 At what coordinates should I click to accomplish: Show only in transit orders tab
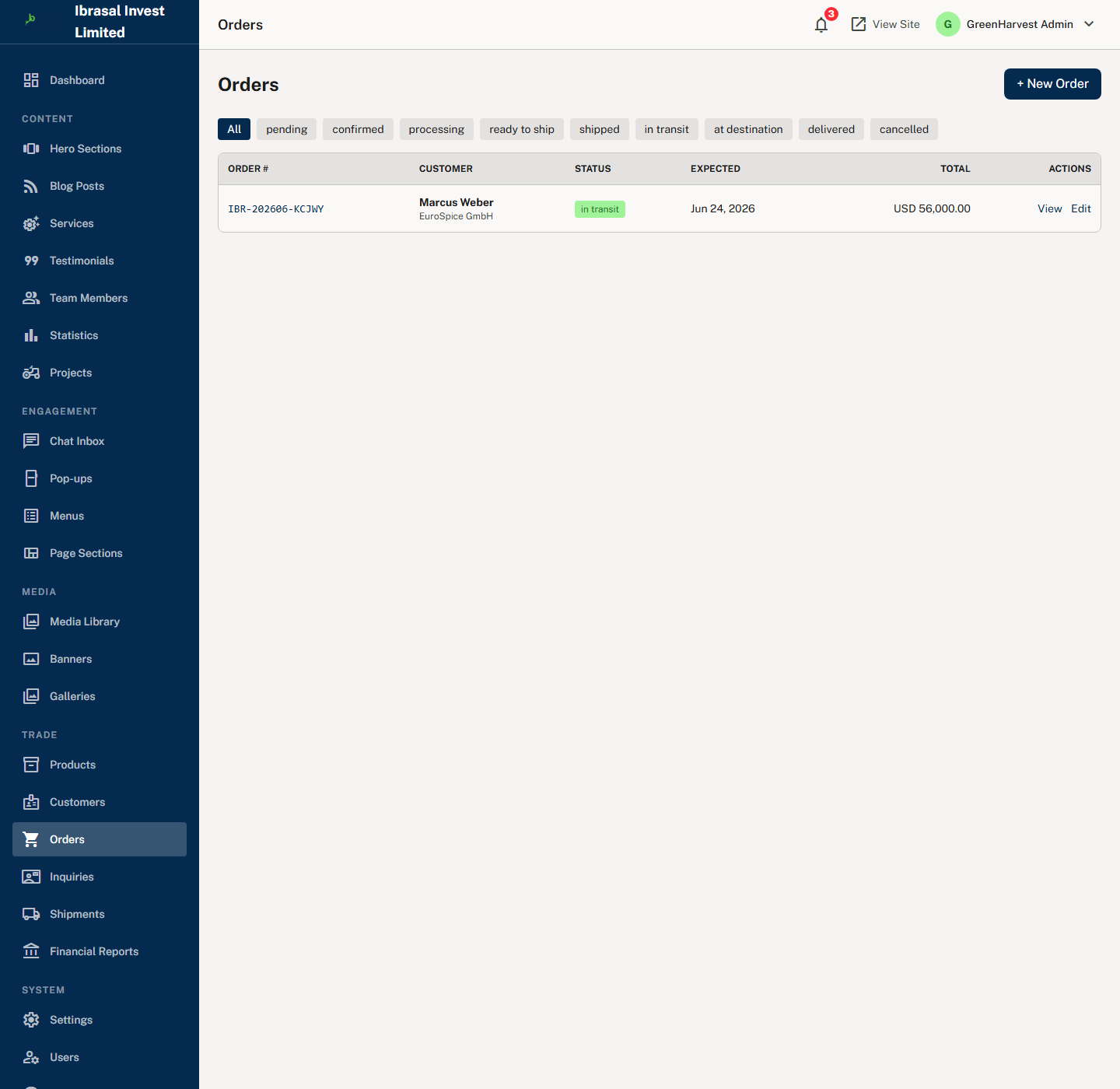click(667, 129)
